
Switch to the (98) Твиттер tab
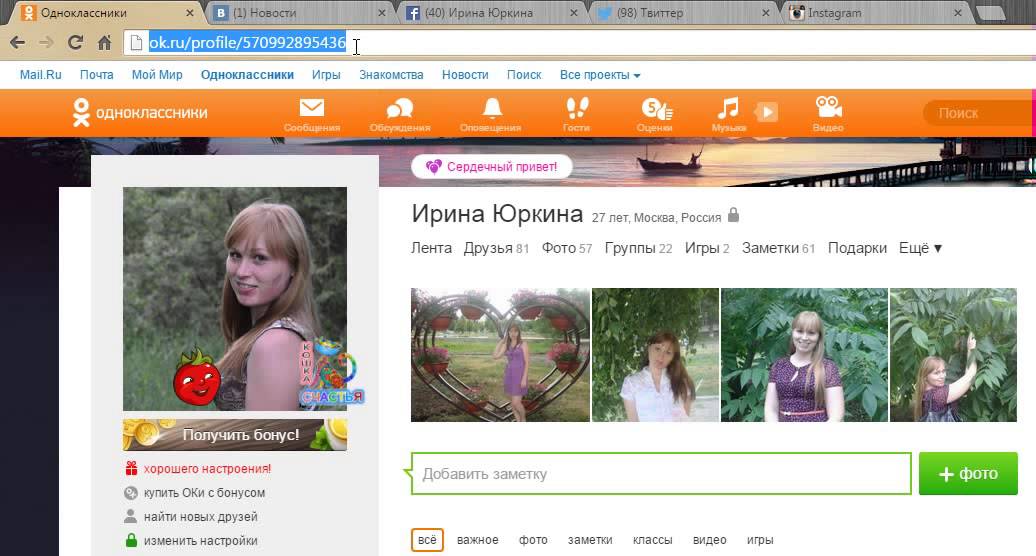click(681, 13)
